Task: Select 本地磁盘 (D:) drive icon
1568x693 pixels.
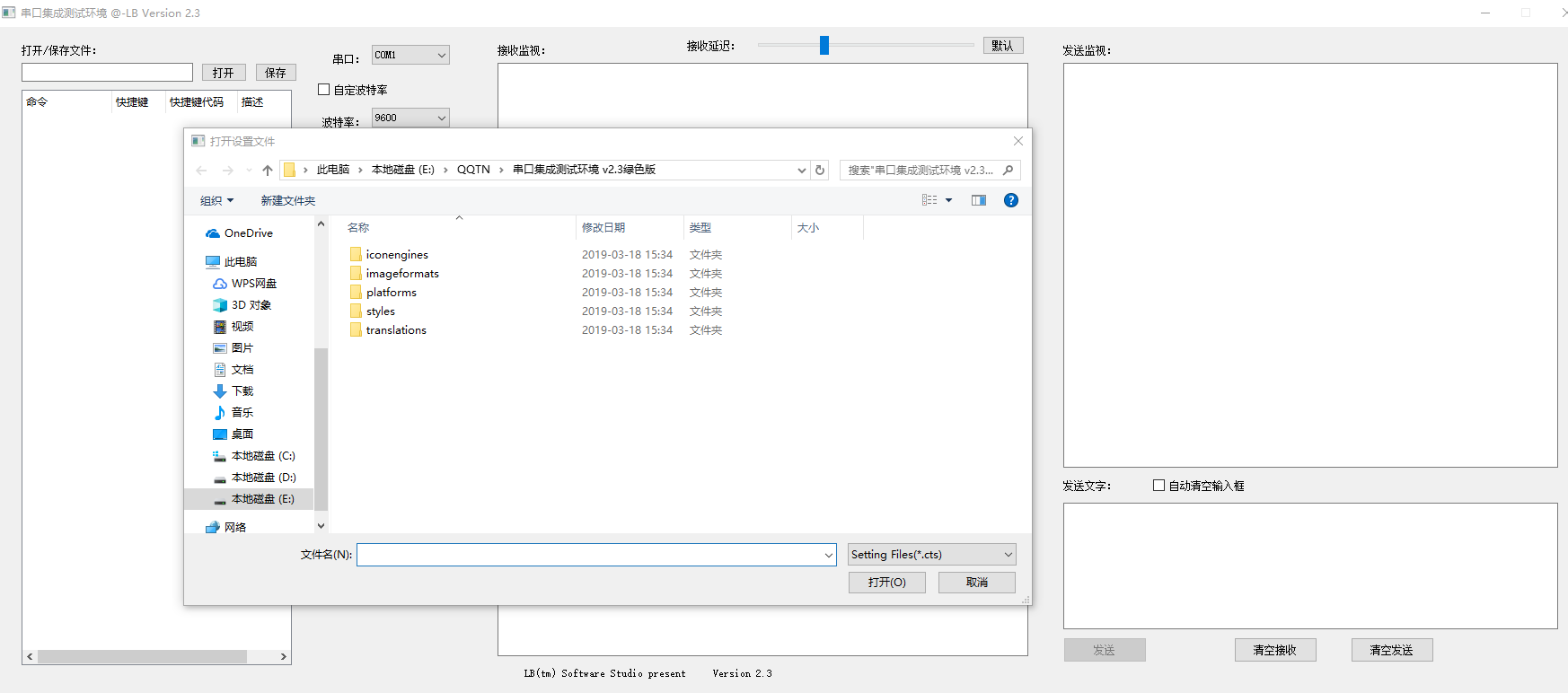Action: 220,478
